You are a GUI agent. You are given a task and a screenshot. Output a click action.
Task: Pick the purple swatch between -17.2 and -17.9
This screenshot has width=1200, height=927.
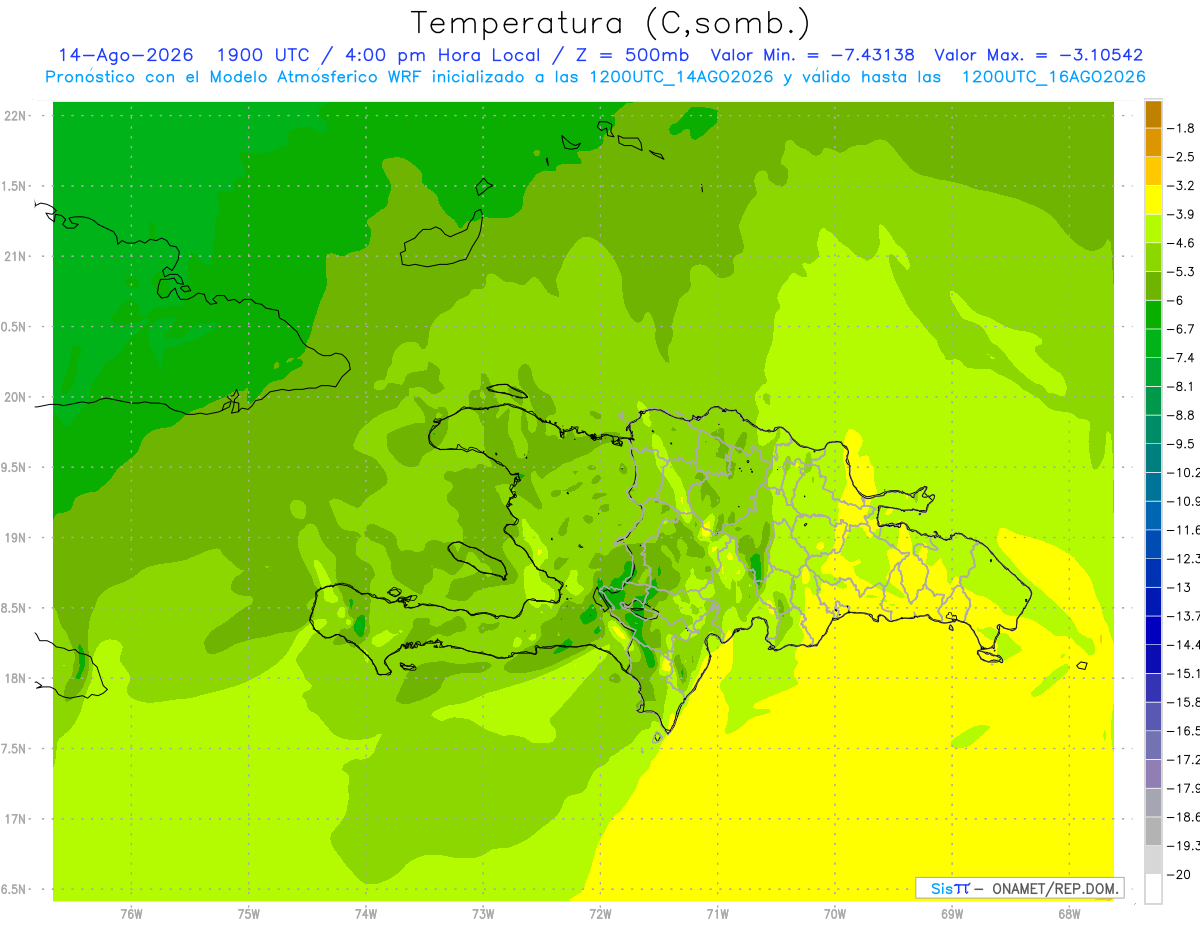coord(1153,773)
